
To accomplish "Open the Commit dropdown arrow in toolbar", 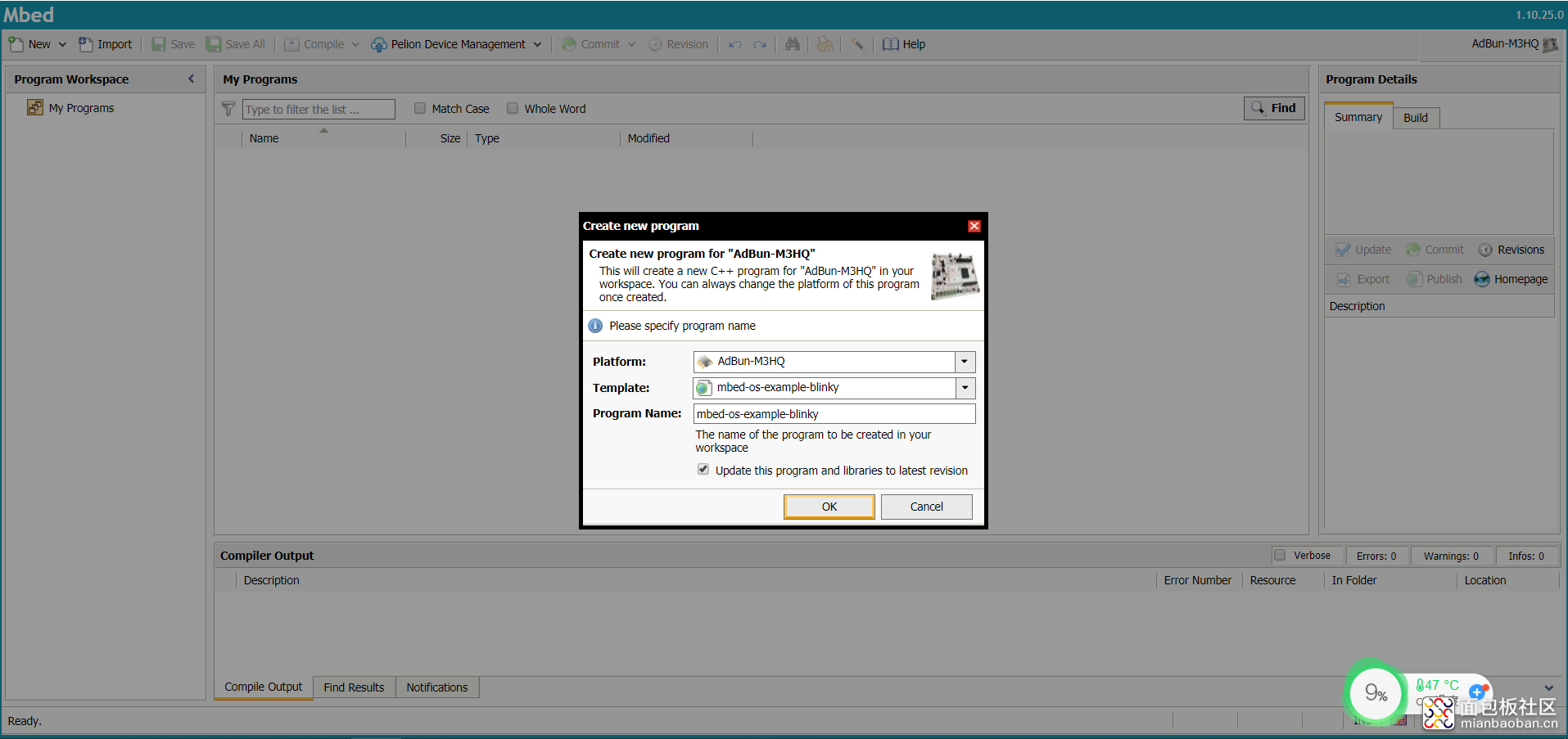I will click(631, 45).
